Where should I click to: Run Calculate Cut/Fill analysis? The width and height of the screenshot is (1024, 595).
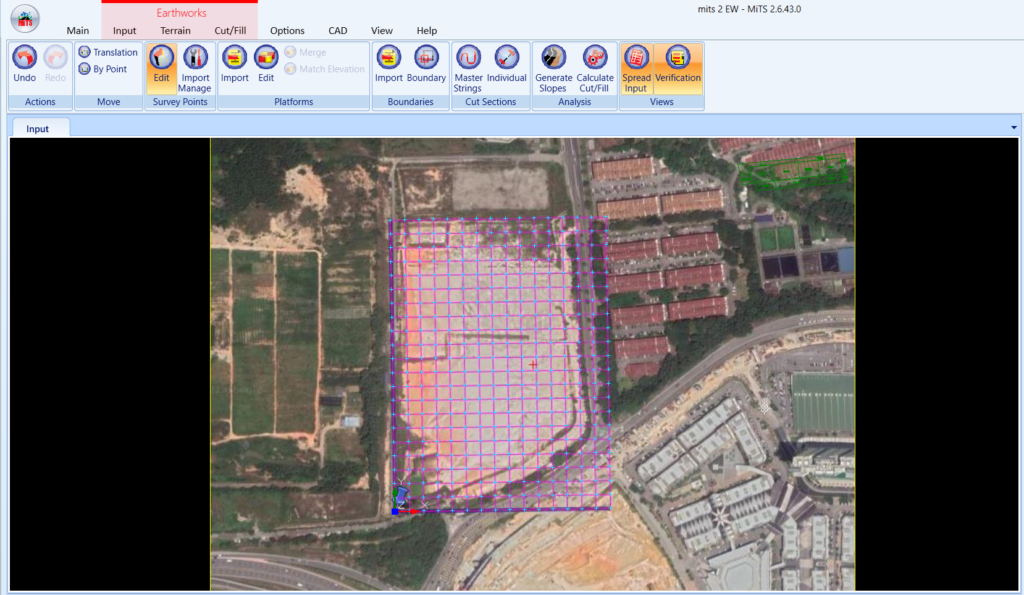[x=595, y=69]
